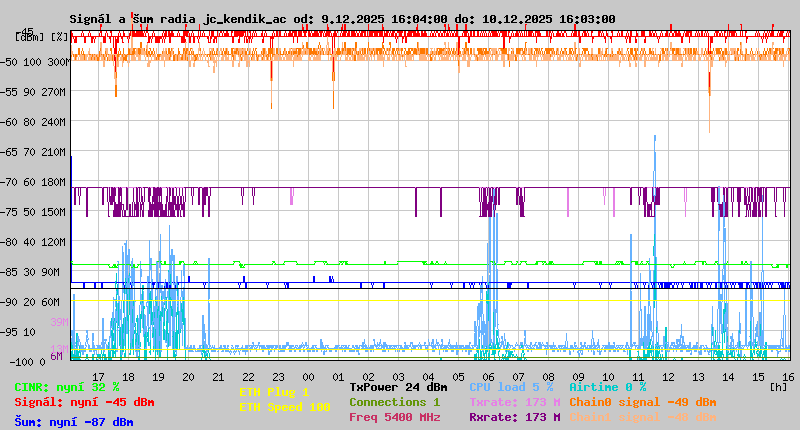This screenshot has height=430, width=800.
Task: Click the '12' hour label on the x-axis
Action: click(x=668, y=377)
